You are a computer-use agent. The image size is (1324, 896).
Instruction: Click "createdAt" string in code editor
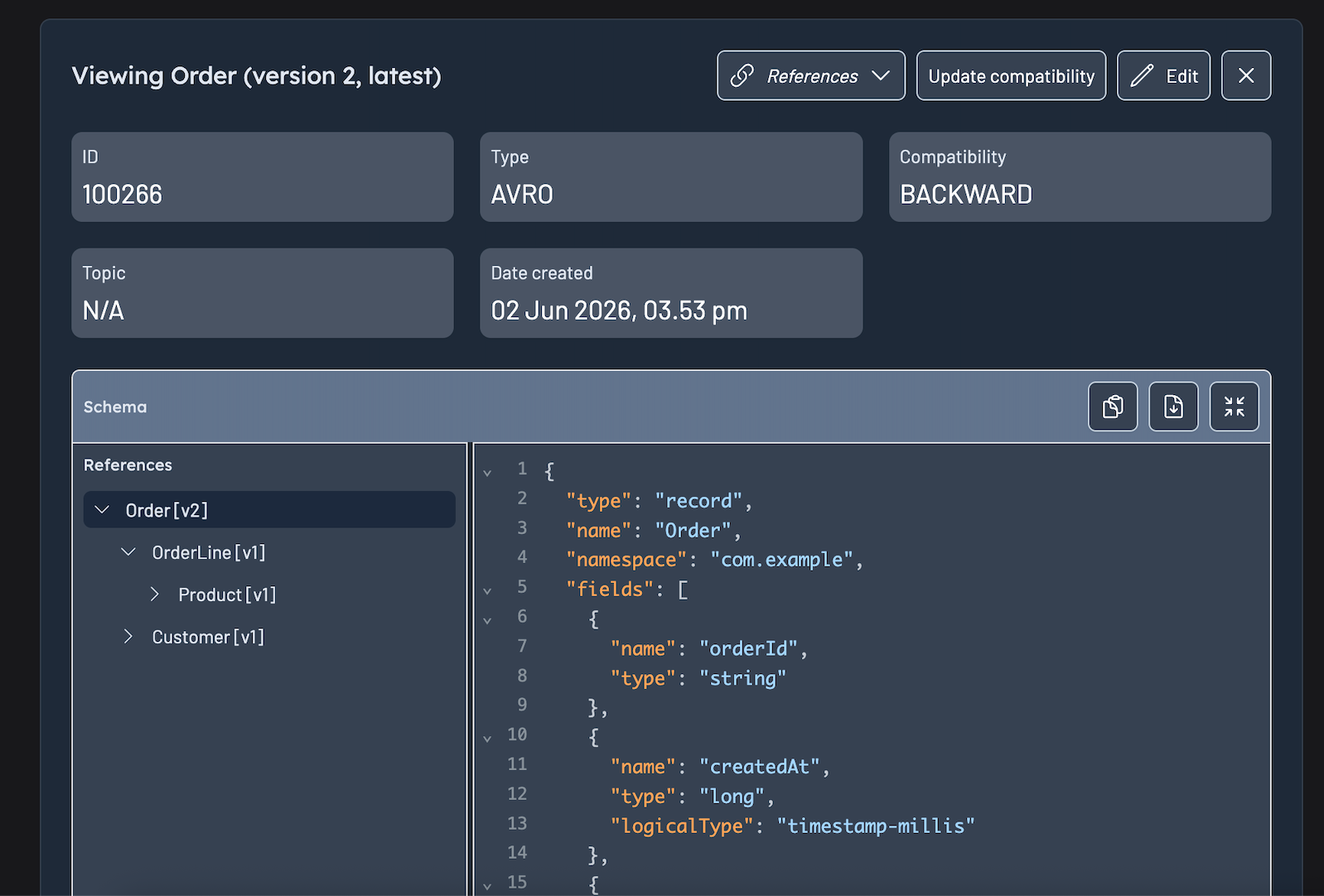pos(760,767)
